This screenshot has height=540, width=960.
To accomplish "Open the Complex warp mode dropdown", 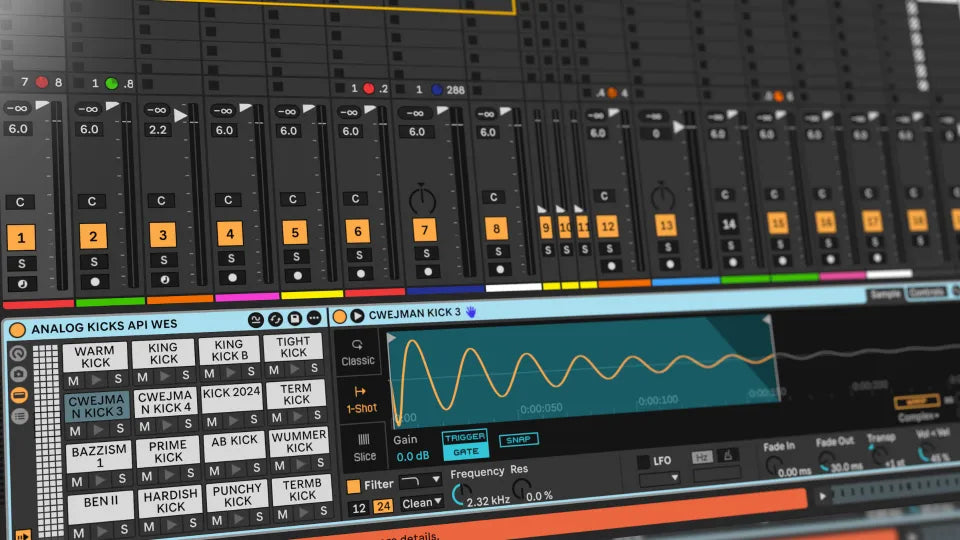I will click(918, 418).
